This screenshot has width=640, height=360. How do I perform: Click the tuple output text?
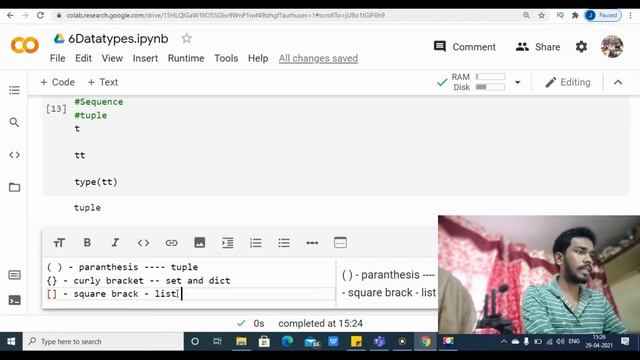coord(87,207)
